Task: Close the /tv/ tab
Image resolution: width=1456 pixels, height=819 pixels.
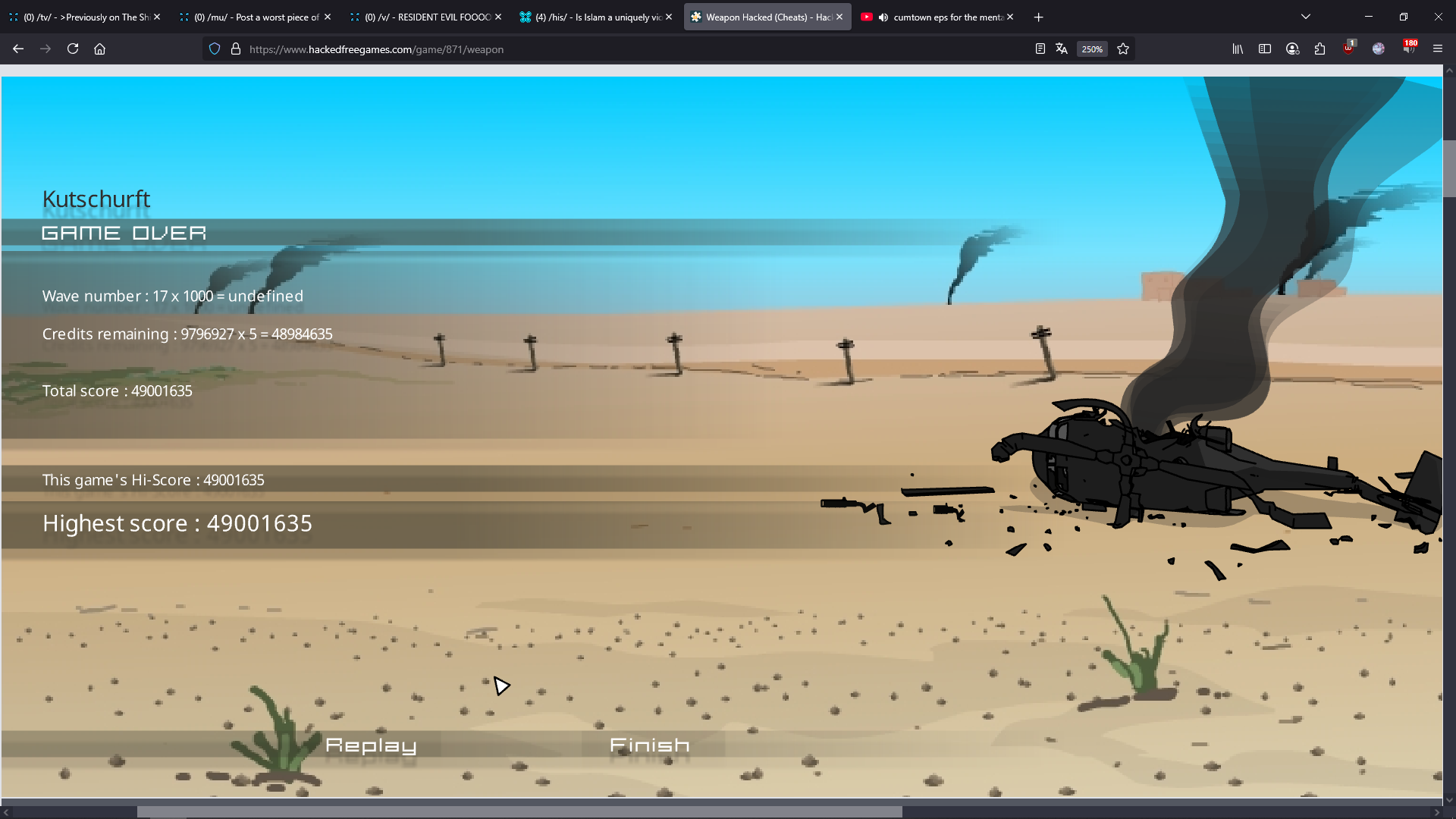Action: coord(157,17)
